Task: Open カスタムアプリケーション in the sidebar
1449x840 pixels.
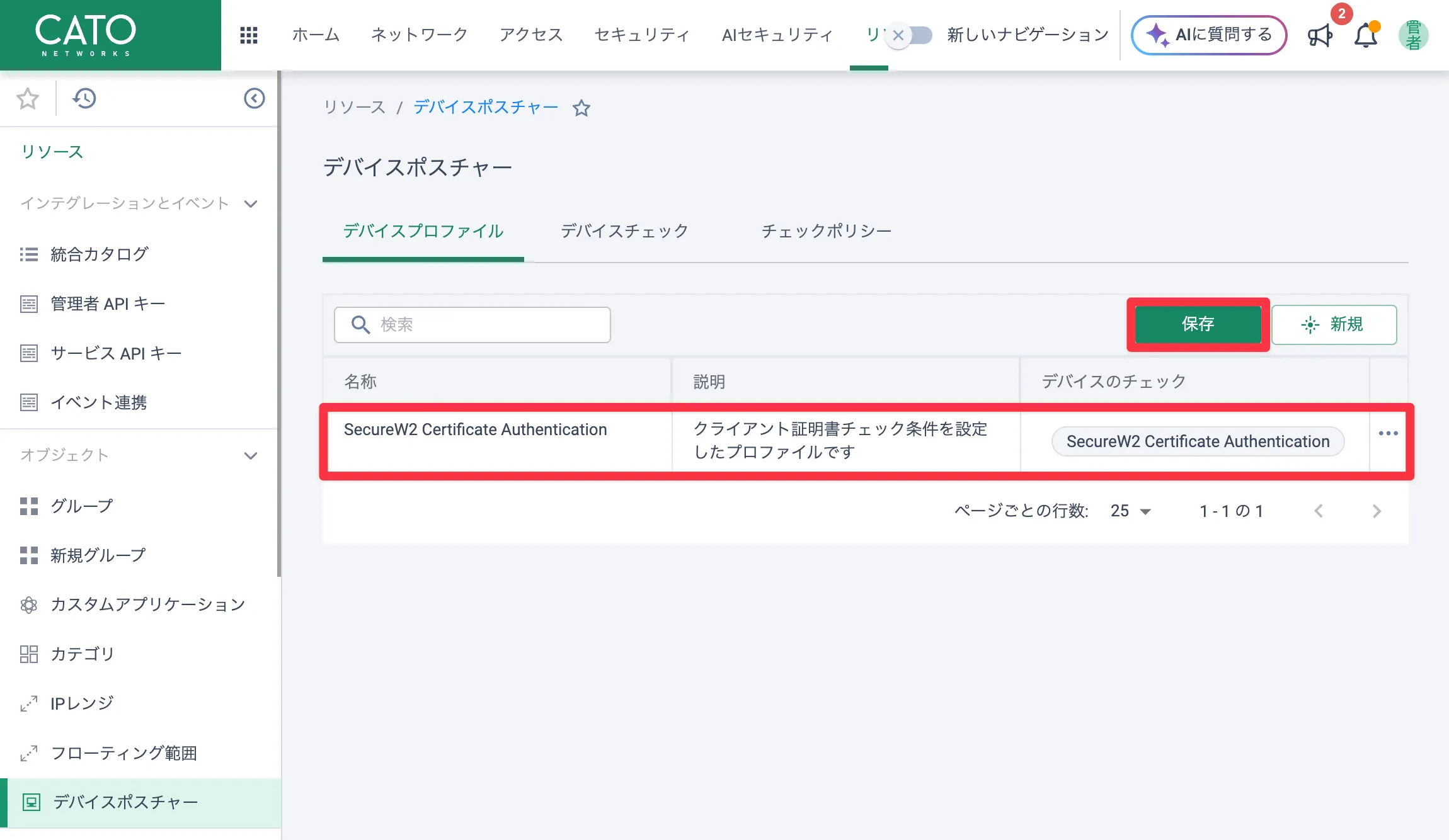Action: pos(139,604)
